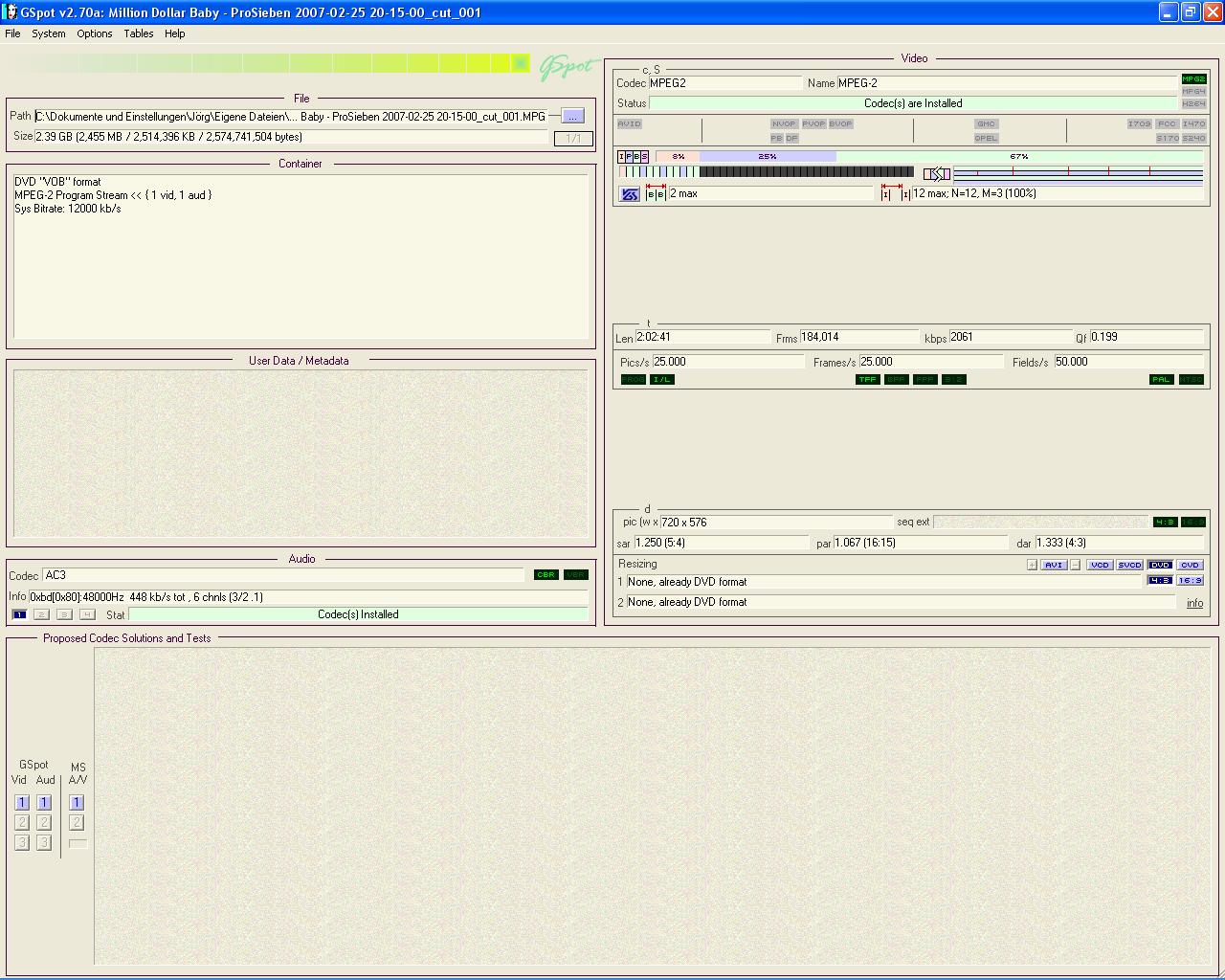This screenshot has height=980, width=1225.
Task: Click the FCC indicator badge
Action: tap(1167, 123)
